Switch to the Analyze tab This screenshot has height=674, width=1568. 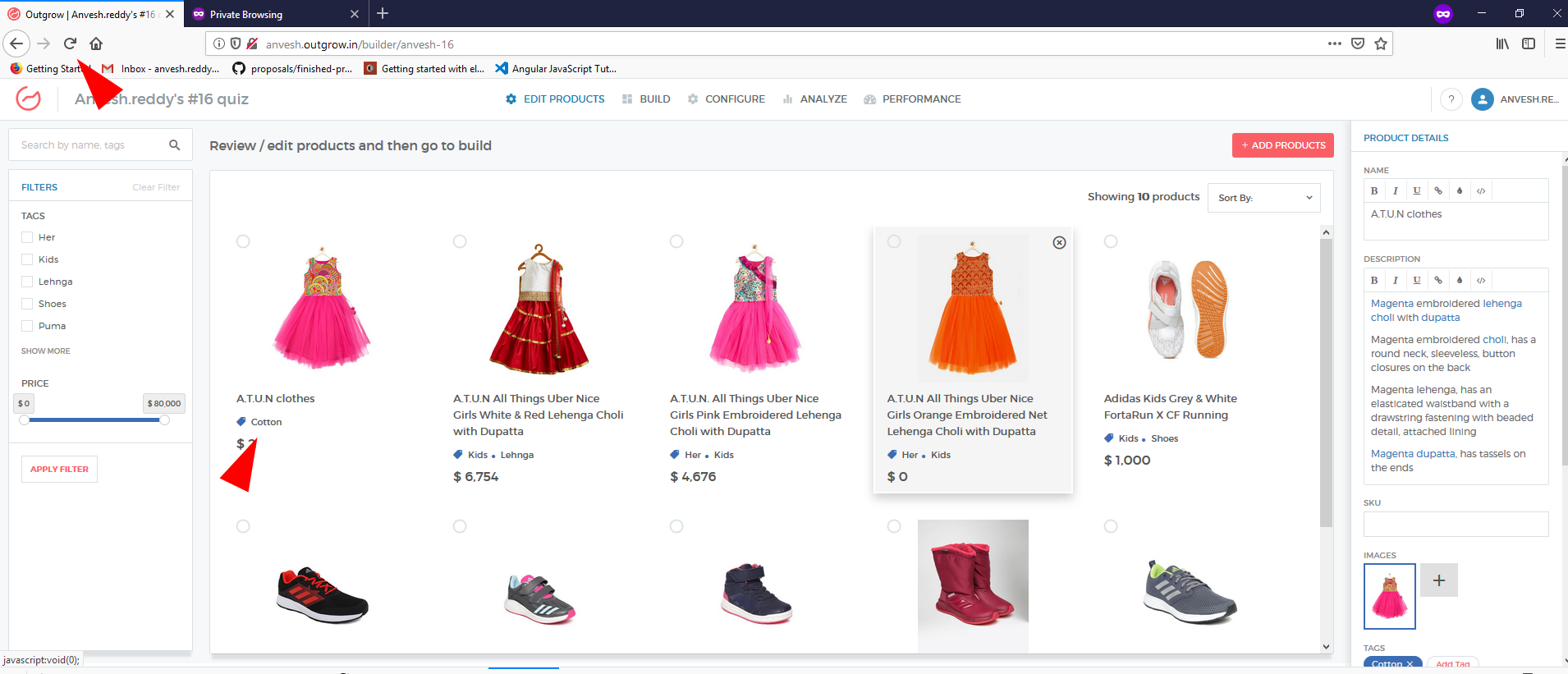pos(814,99)
